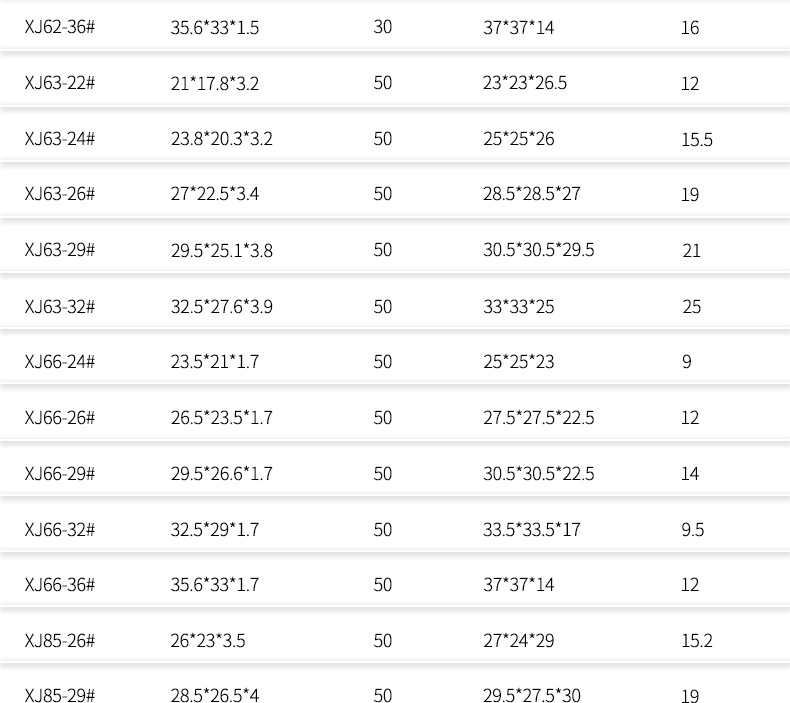Screen dimensions: 790x703
Task: Select the XJ85-26# model name
Action: 60,641
